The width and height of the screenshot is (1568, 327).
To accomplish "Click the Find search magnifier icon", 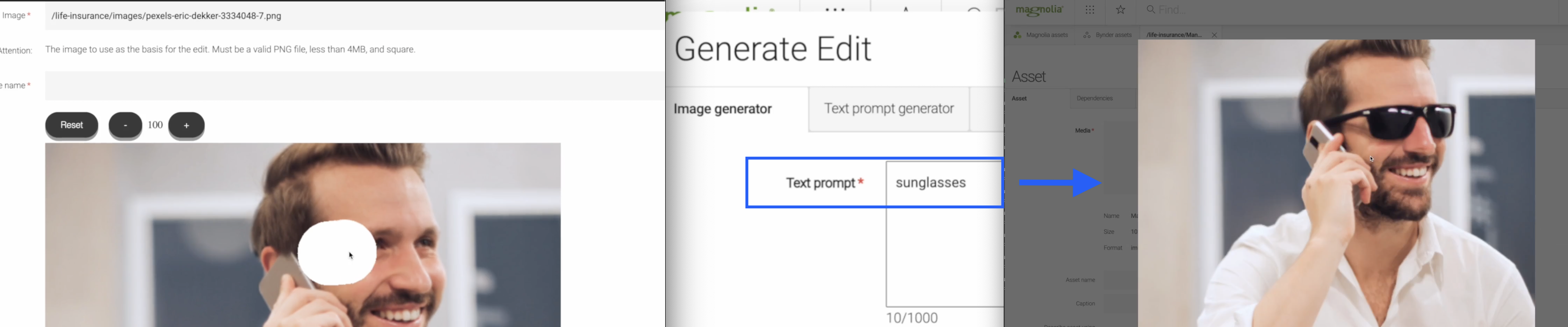I will click(1151, 10).
